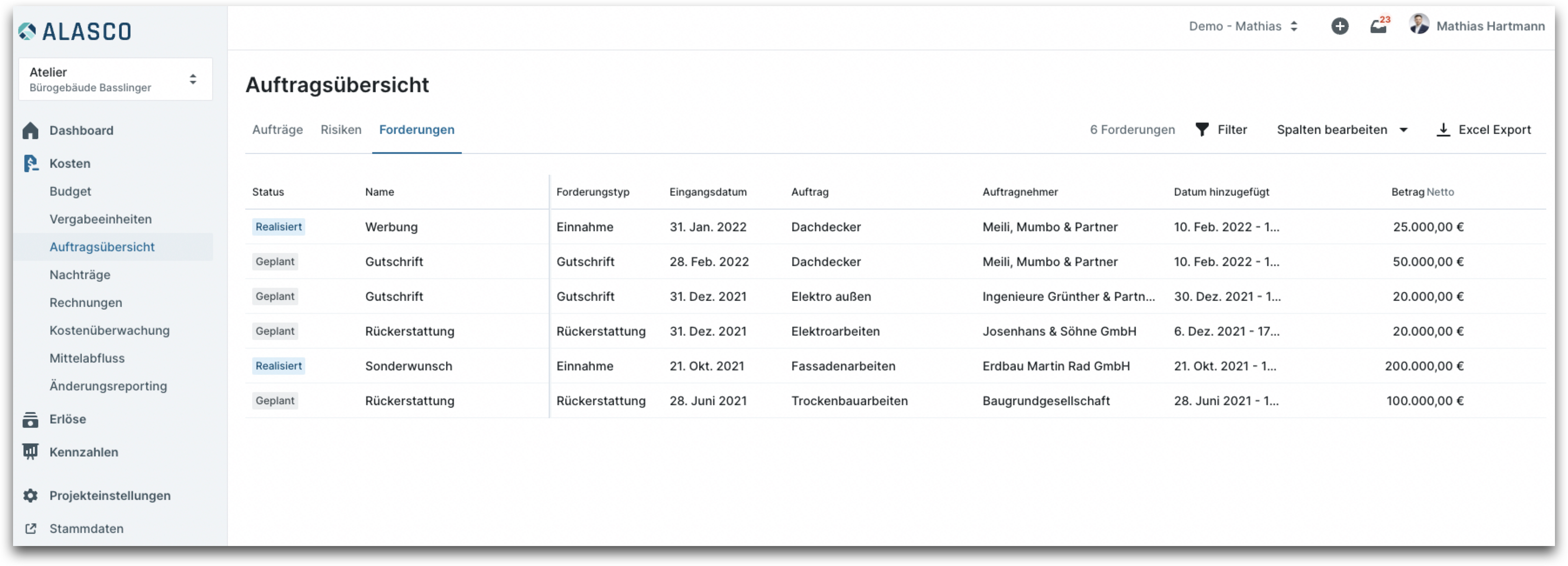Viewport: 1568px width, 566px height.
Task: Click the 6 Forderungen count label
Action: point(1132,130)
